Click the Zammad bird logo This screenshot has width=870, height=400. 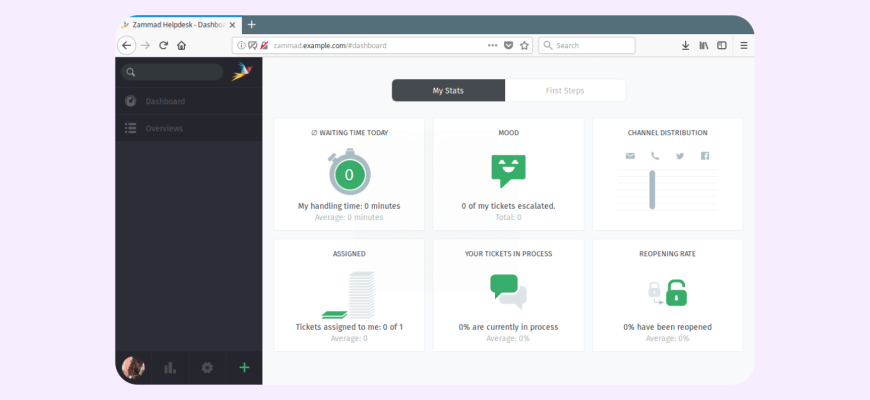[242, 72]
